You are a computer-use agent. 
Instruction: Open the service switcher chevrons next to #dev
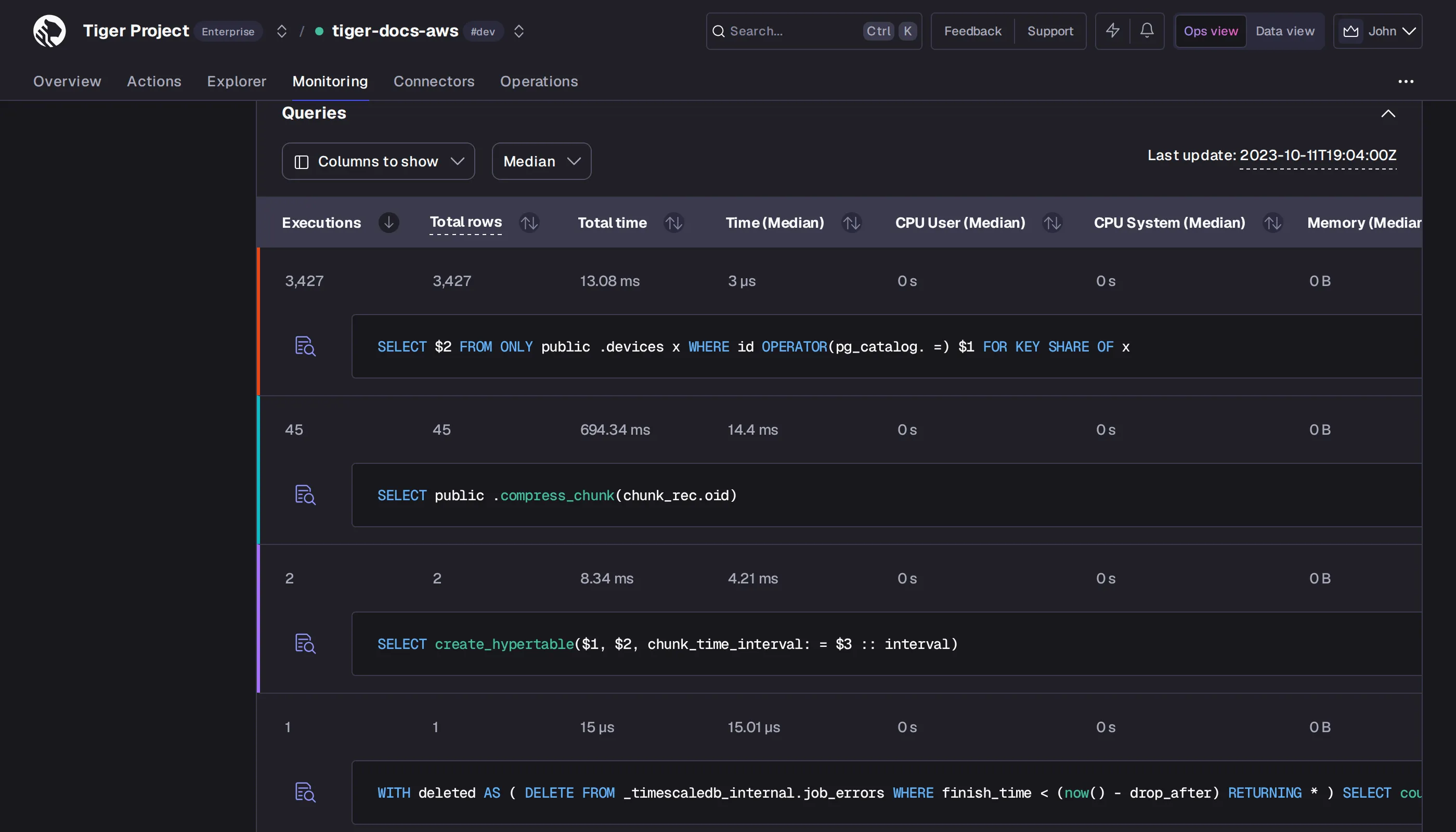tap(518, 31)
